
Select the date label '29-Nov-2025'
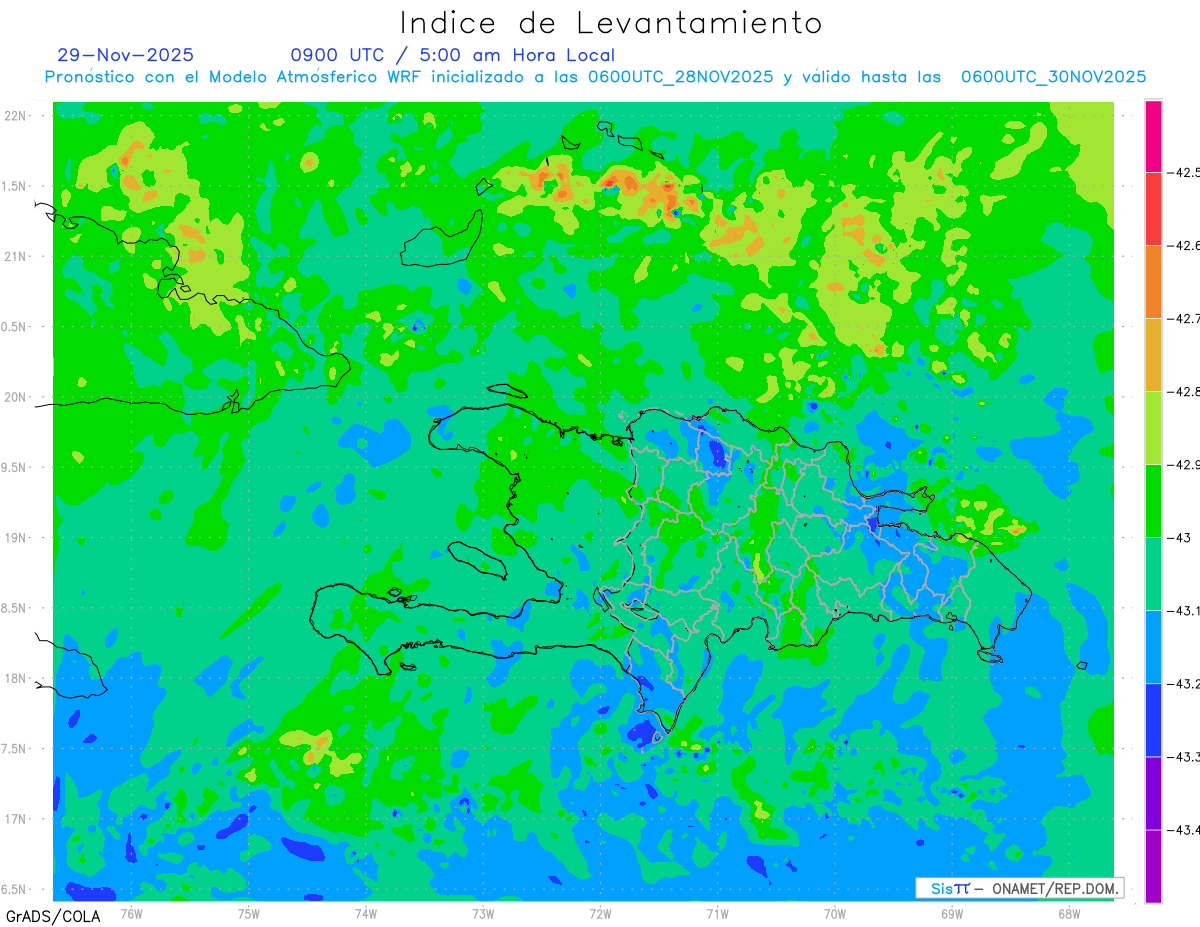click(x=126, y=55)
